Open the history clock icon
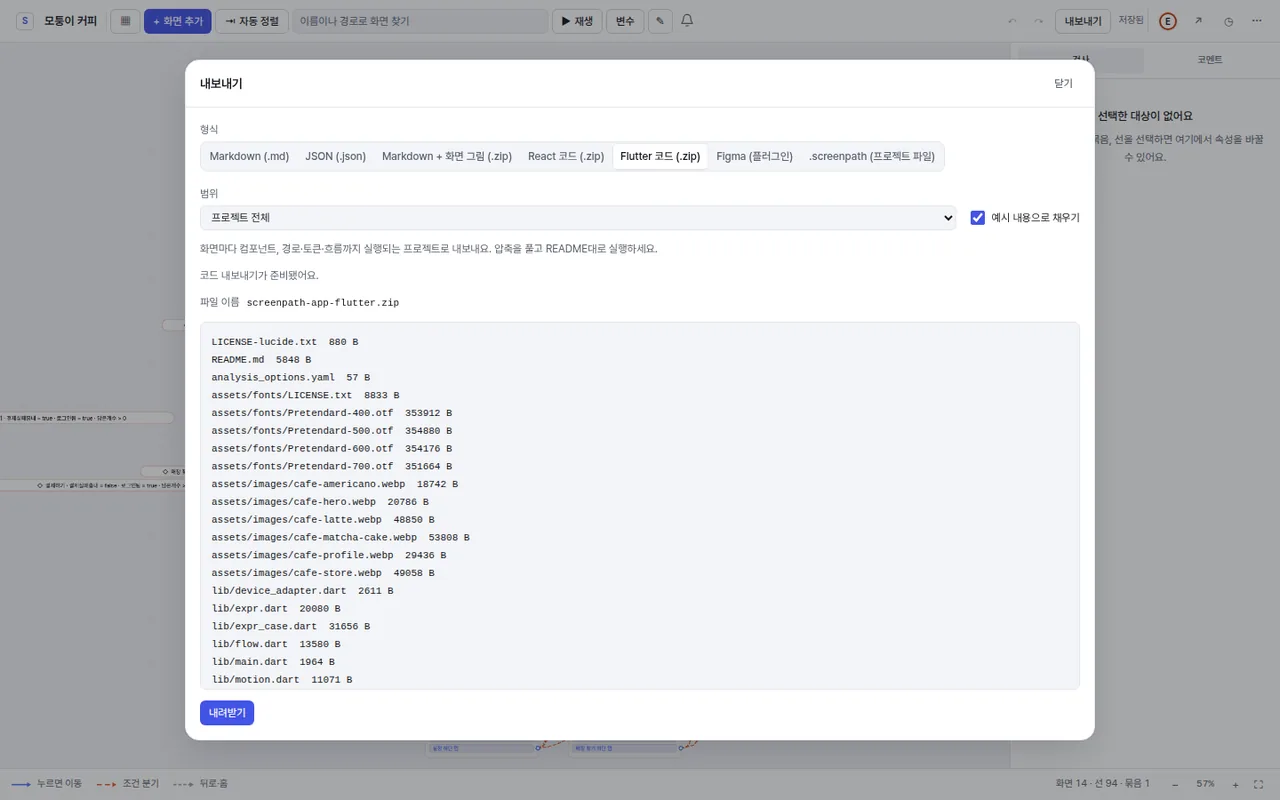The height and width of the screenshot is (800, 1280). coord(1228,21)
